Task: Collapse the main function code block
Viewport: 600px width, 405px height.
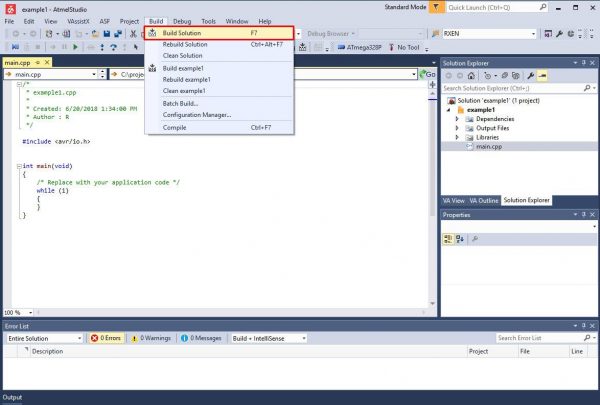Action: coord(19,166)
